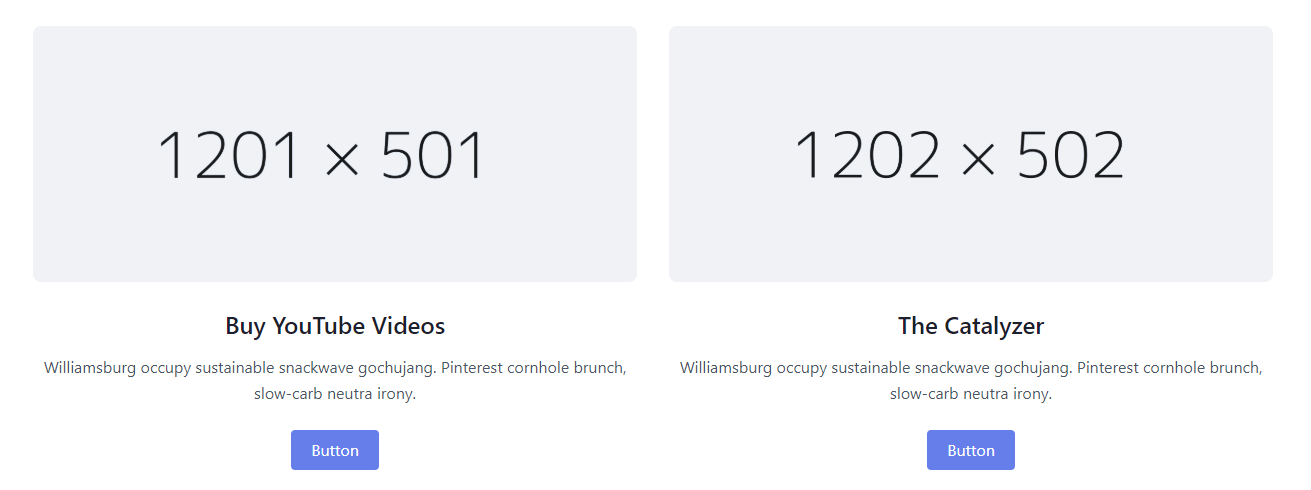1311x490 pixels.
Task: Click the "Buy YouTube Videos" heading
Action: 335,326
